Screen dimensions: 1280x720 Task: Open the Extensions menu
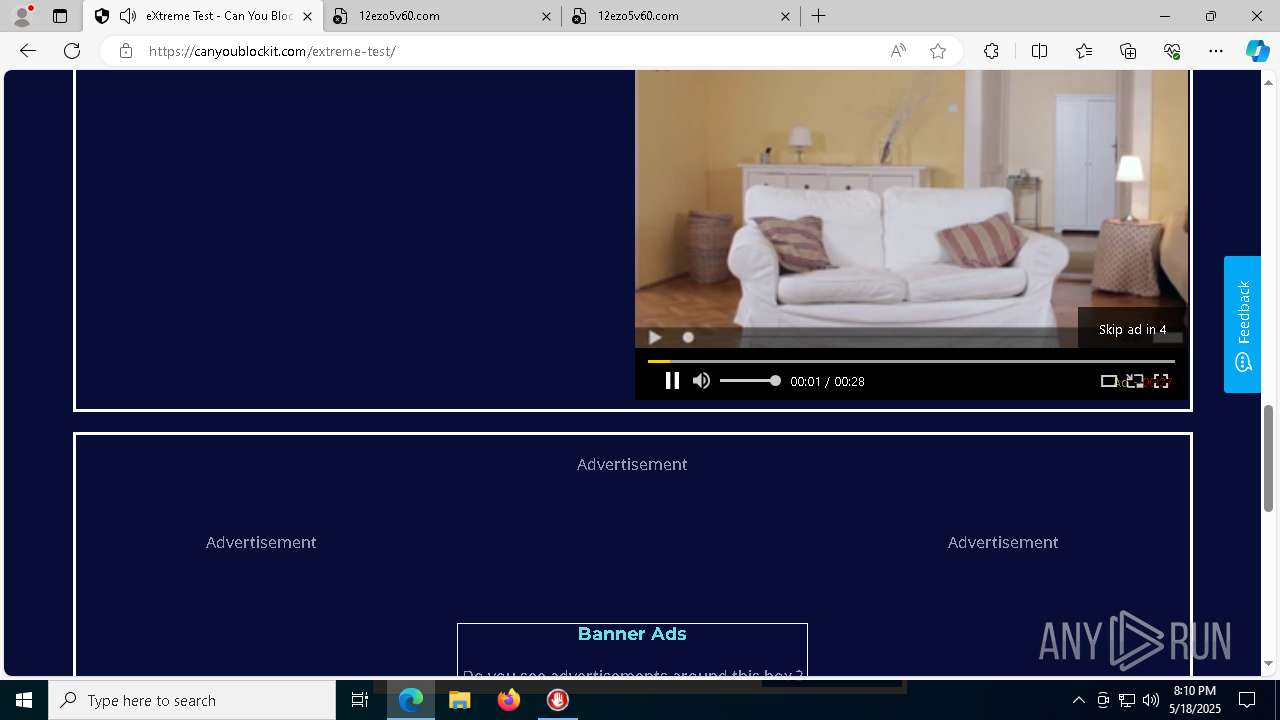[991, 51]
